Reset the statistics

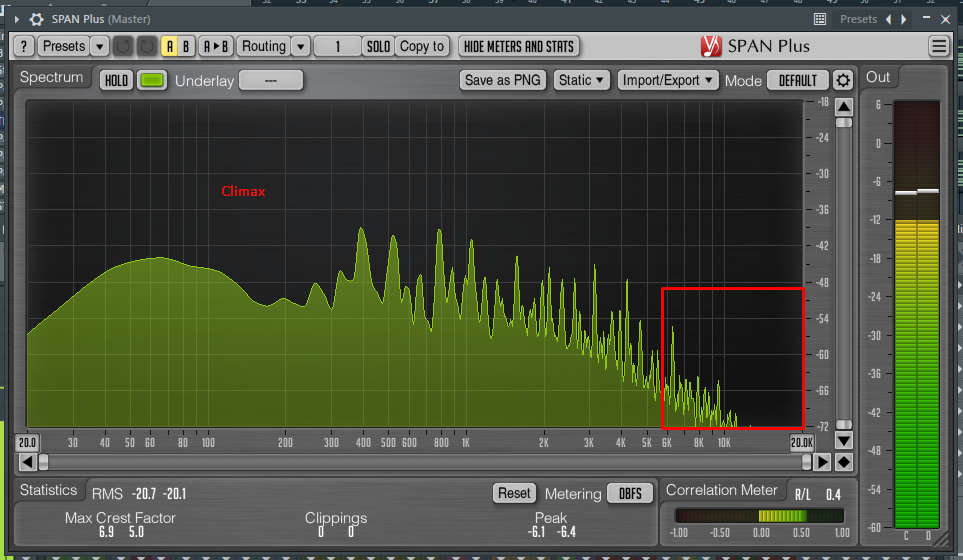(x=514, y=493)
